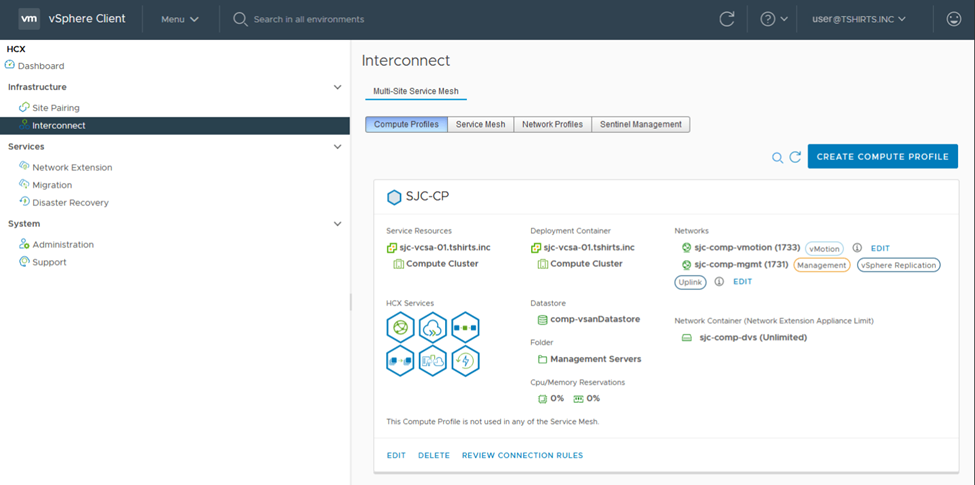The width and height of the screenshot is (975, 485).
Task: Click info icon beside the vMotion tag
Action: [x=857, y=248]
